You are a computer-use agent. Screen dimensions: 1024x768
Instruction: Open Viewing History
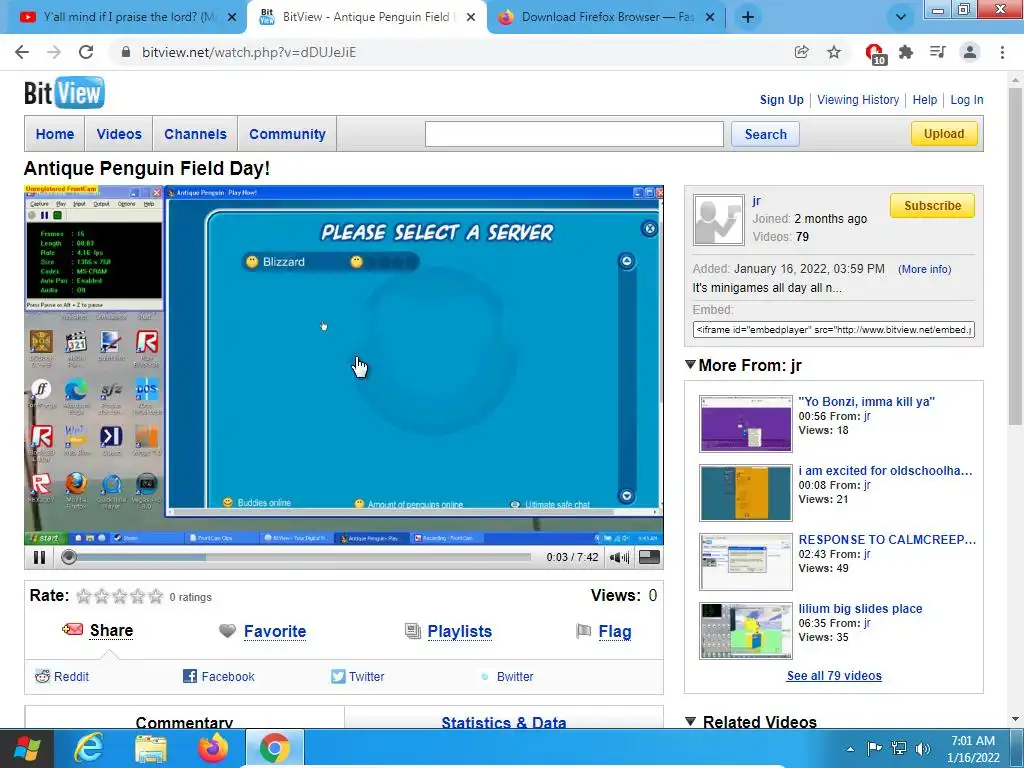click(x=857, y=99)
